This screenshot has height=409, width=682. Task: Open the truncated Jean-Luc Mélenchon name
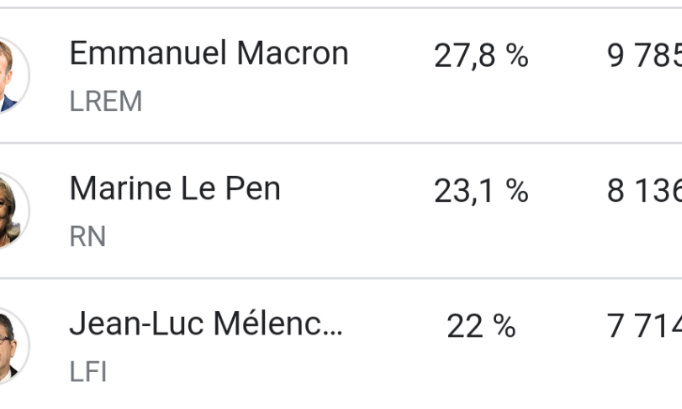(x=205, y=324)
